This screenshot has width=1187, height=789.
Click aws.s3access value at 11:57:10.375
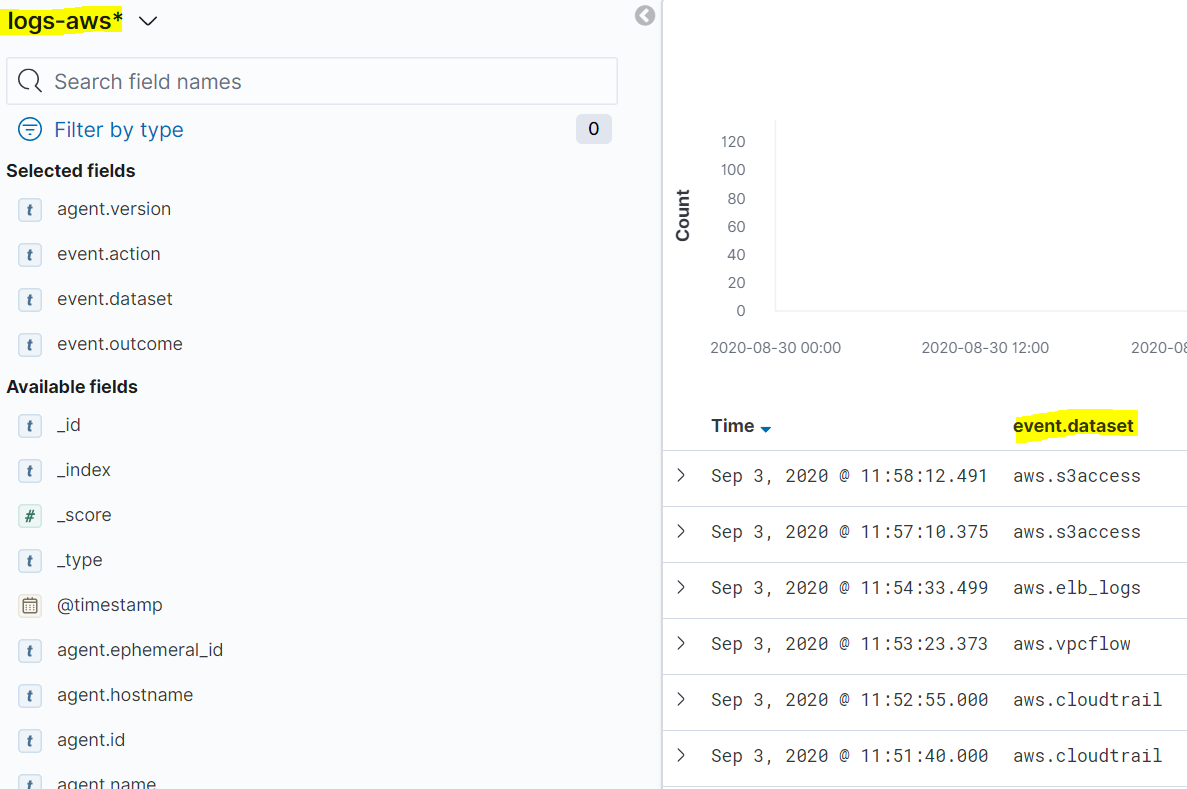pos(1076,532)
